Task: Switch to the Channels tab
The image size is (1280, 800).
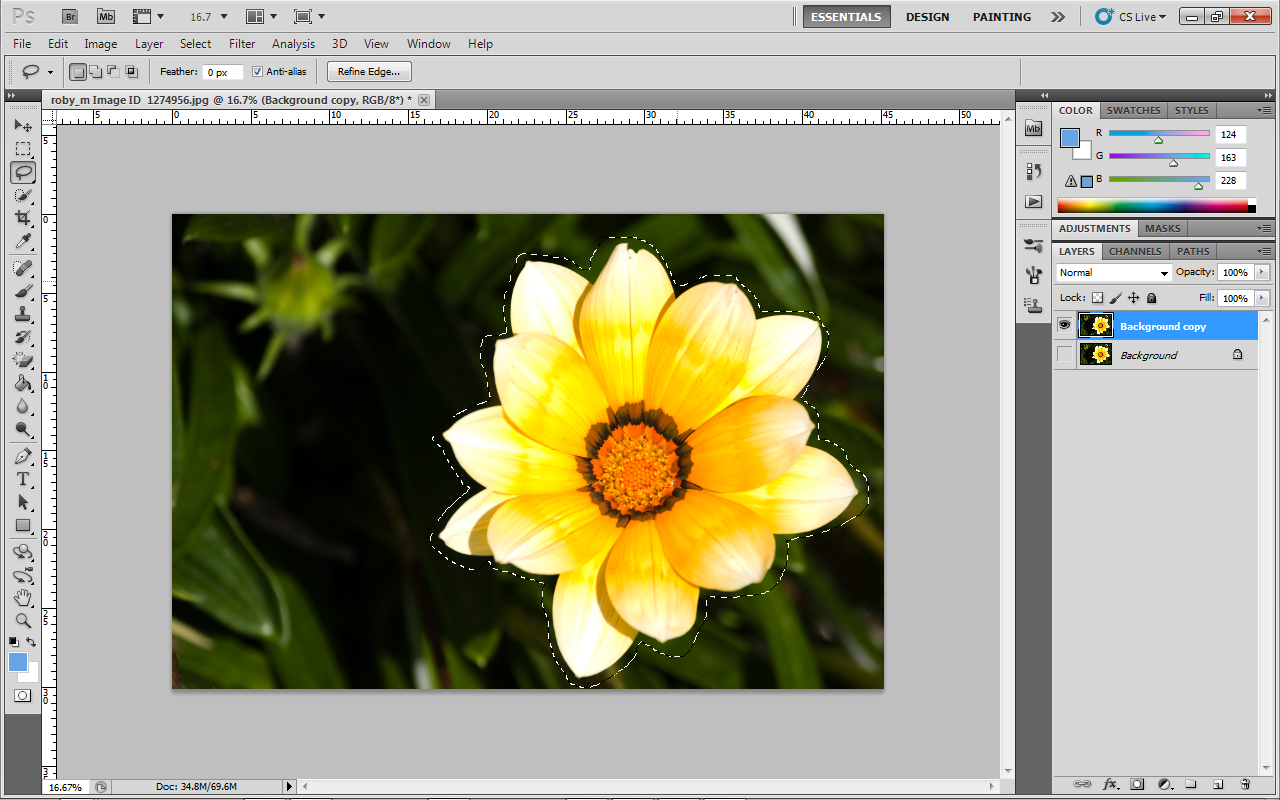Action: (1135, 251)
